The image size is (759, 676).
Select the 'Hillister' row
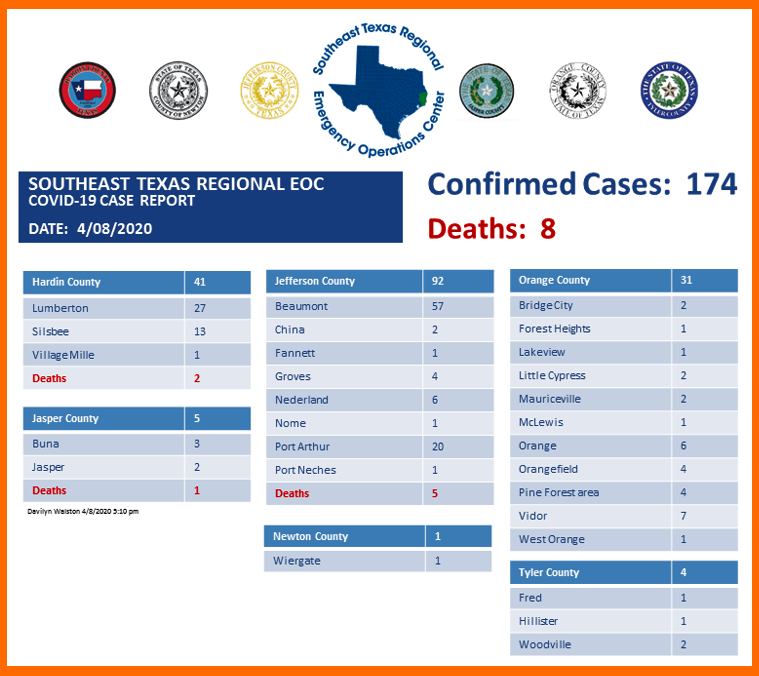coord(624,621)
